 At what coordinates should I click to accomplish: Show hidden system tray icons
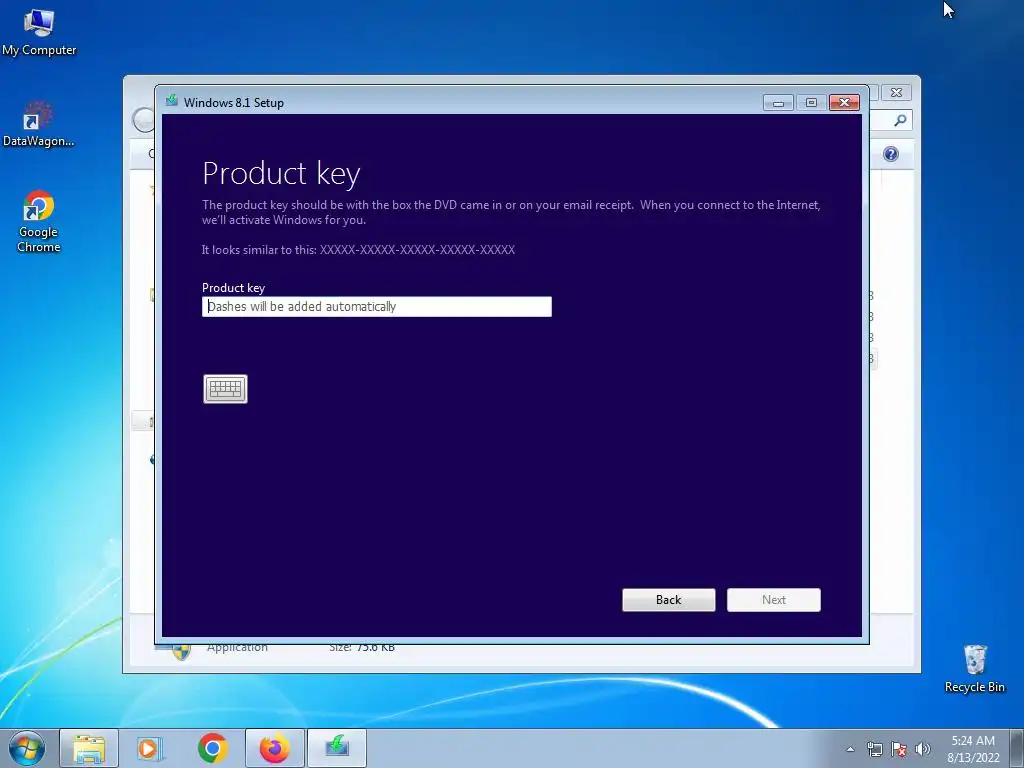pyautogui.click(x=850, y=749)
